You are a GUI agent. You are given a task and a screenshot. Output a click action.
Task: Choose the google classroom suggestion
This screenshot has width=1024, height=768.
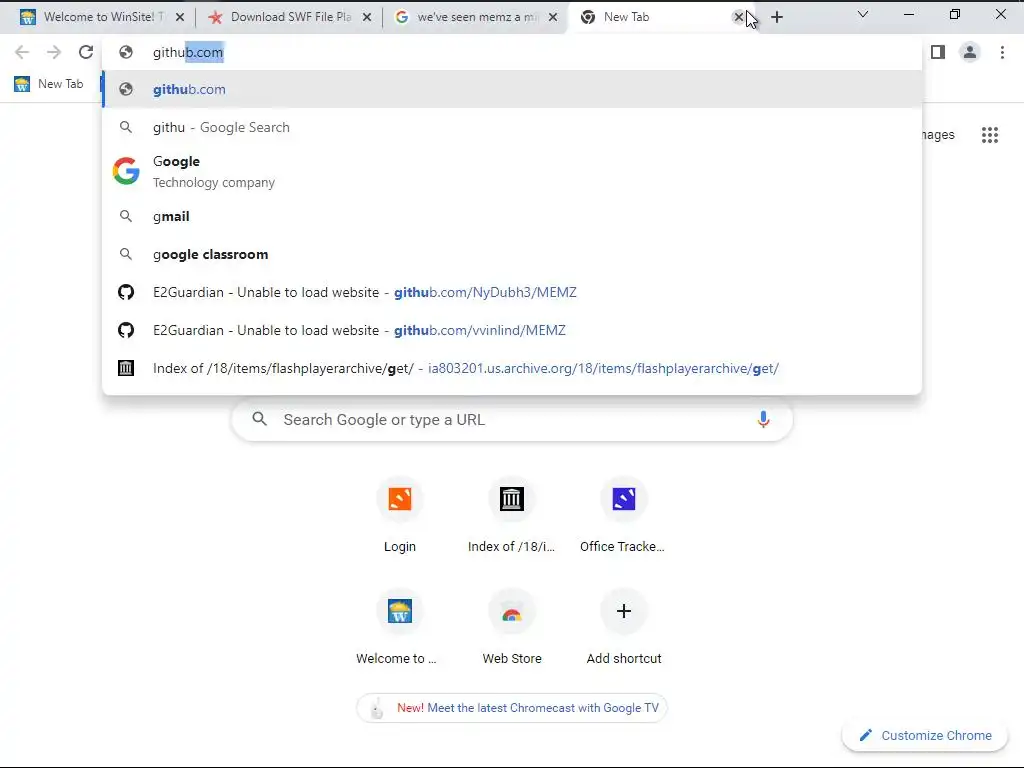(512, 254)
